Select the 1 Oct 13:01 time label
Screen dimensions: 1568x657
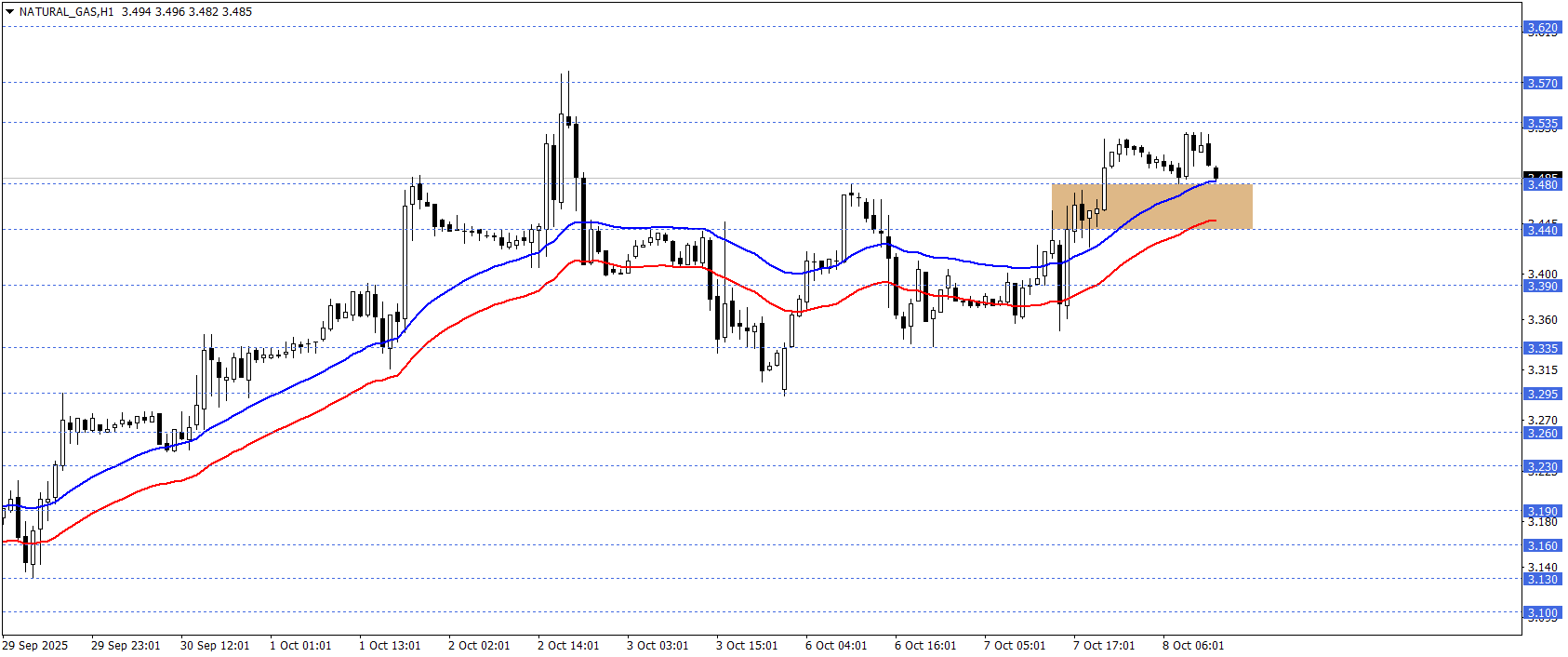[x=390, y=646]
